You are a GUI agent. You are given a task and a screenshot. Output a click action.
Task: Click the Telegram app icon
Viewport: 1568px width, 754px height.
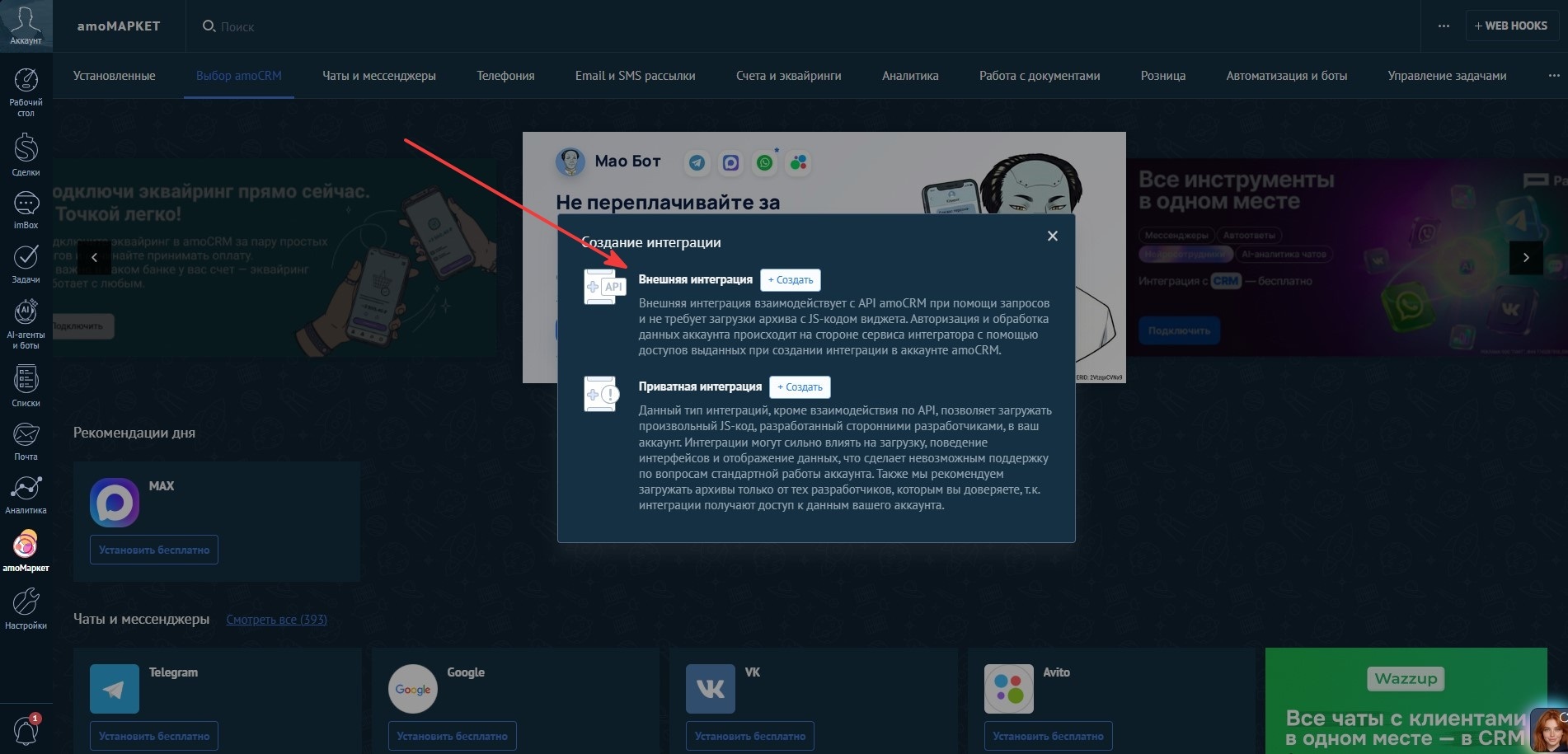tap(115, 689)
